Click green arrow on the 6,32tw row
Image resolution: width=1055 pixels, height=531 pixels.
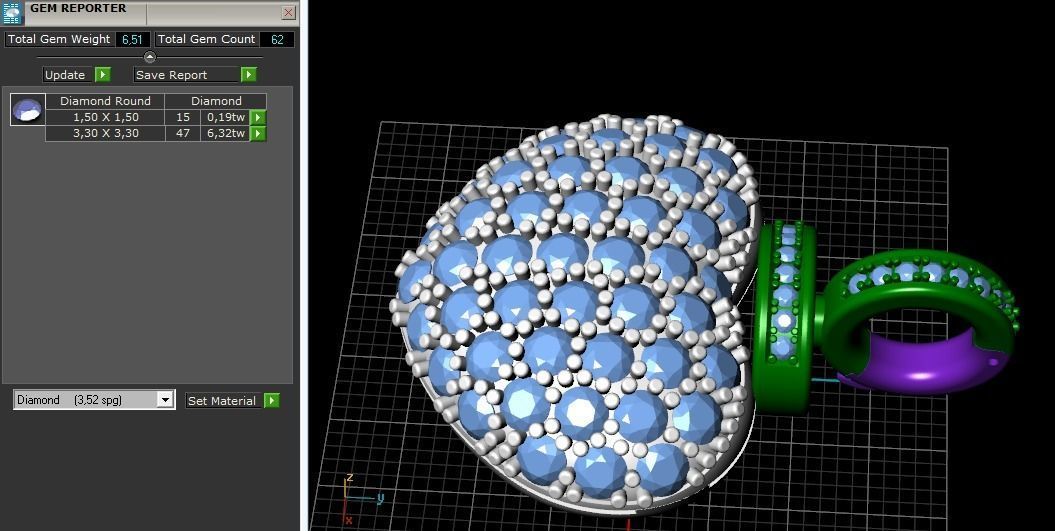[x=258, y=133]
